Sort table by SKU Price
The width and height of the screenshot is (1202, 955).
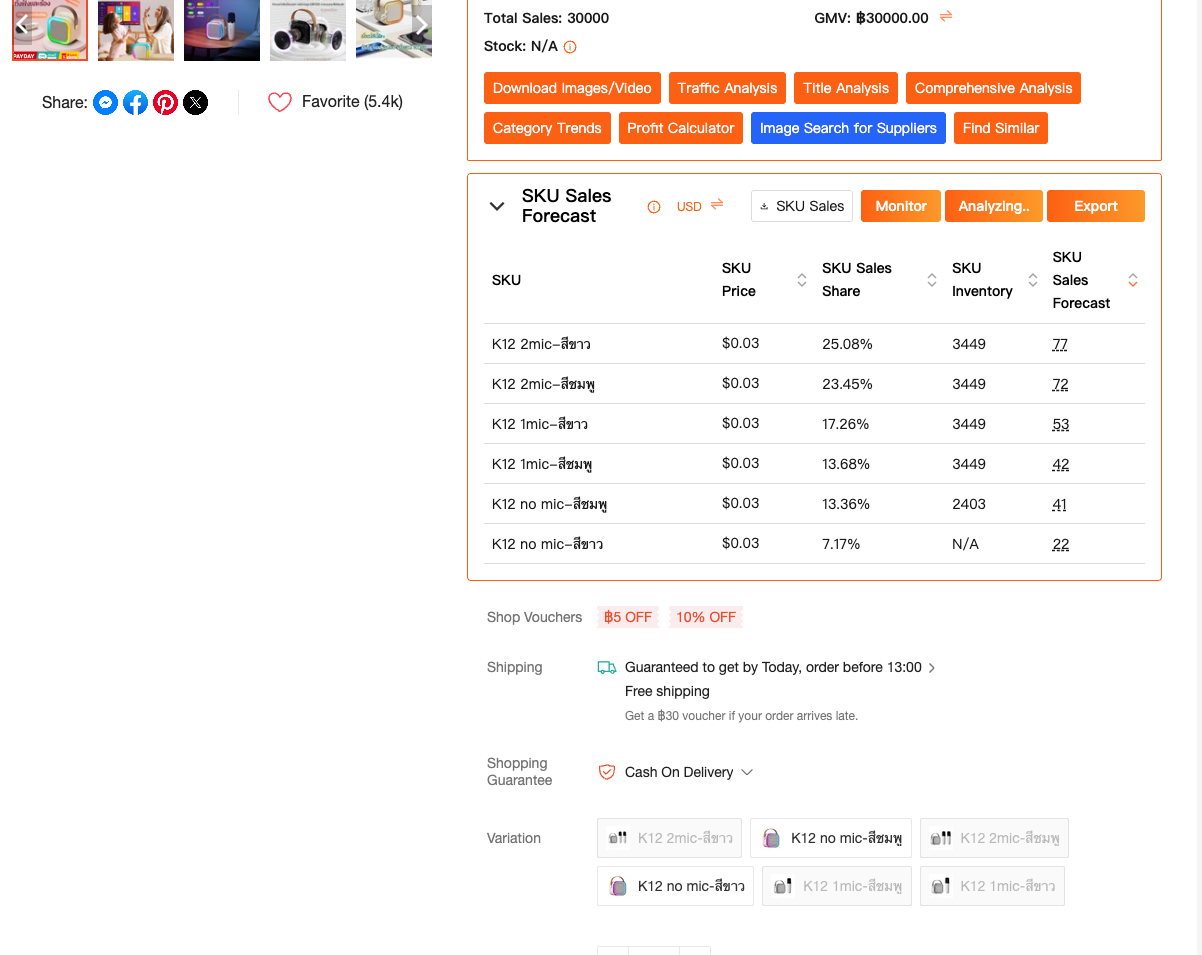(801, 280)
